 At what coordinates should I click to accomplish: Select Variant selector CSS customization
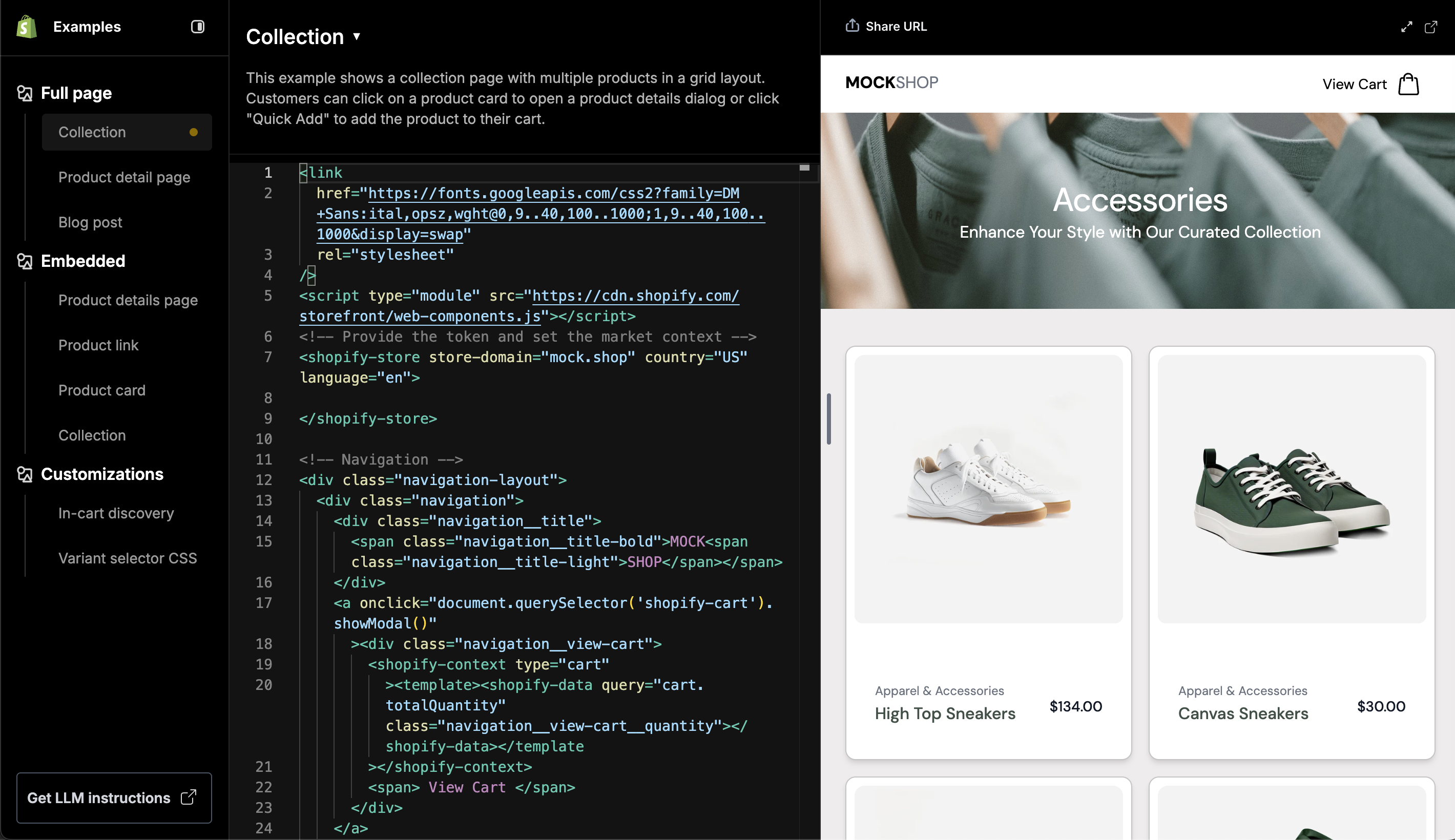point(128,558)
